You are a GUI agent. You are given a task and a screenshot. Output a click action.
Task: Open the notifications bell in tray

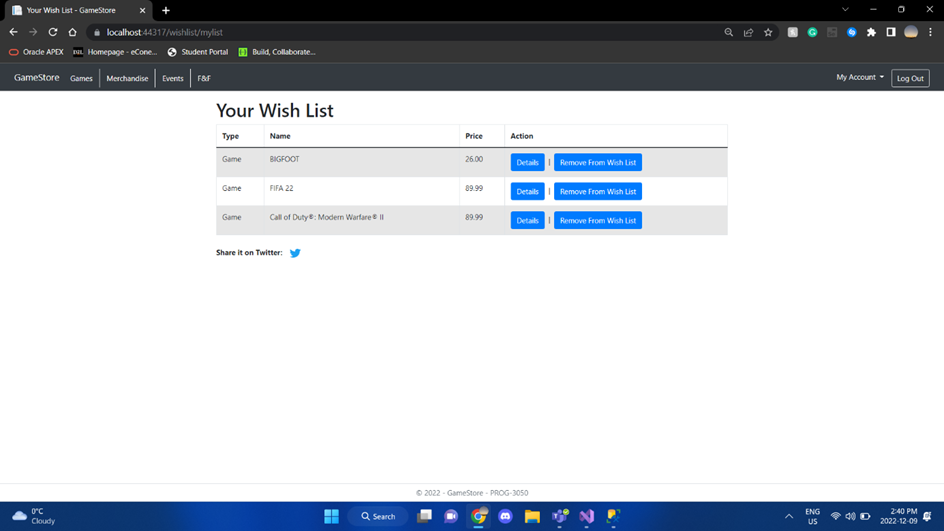pyautogui.click(x=927, y=517)
